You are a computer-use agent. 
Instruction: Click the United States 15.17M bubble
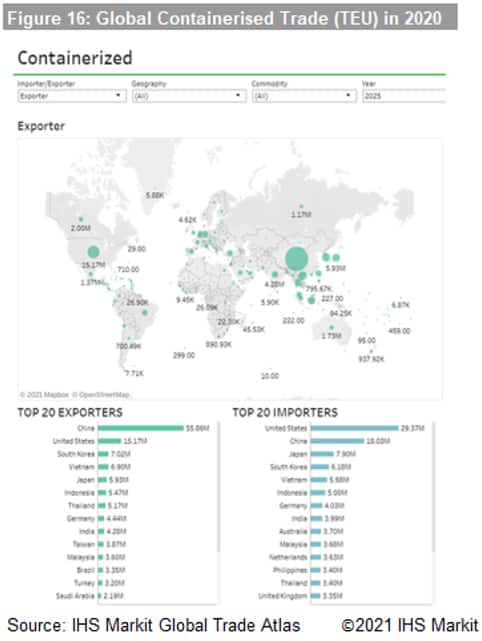[94, 251]
